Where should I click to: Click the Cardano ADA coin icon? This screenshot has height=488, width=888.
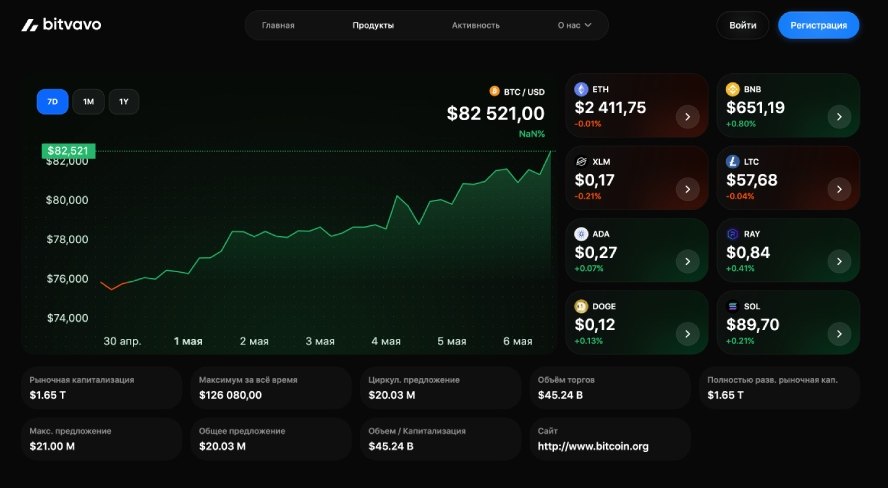(581, 234)
